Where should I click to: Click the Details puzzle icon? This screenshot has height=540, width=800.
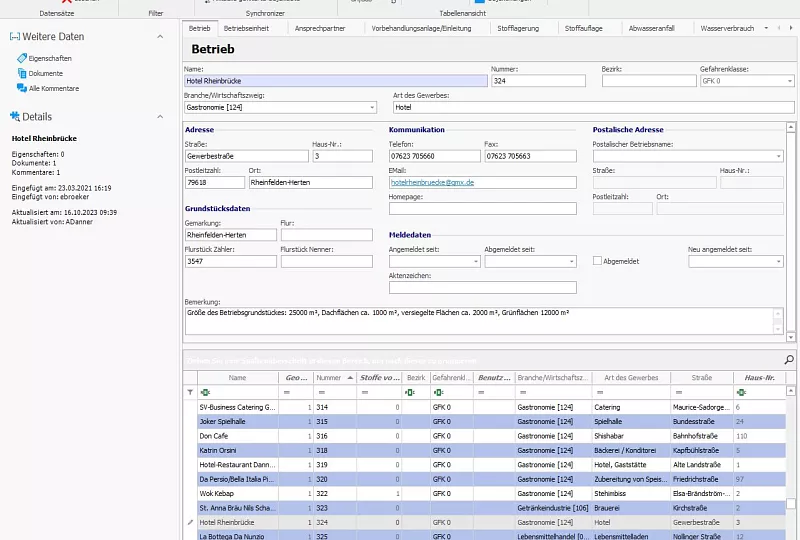tap(15, 116)
